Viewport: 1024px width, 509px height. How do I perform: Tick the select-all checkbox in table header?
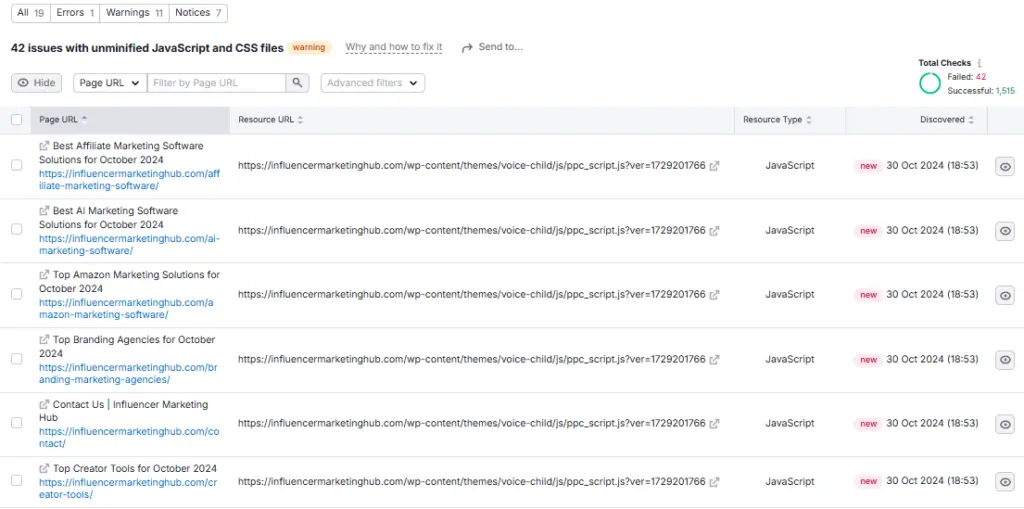pos(16,120)
